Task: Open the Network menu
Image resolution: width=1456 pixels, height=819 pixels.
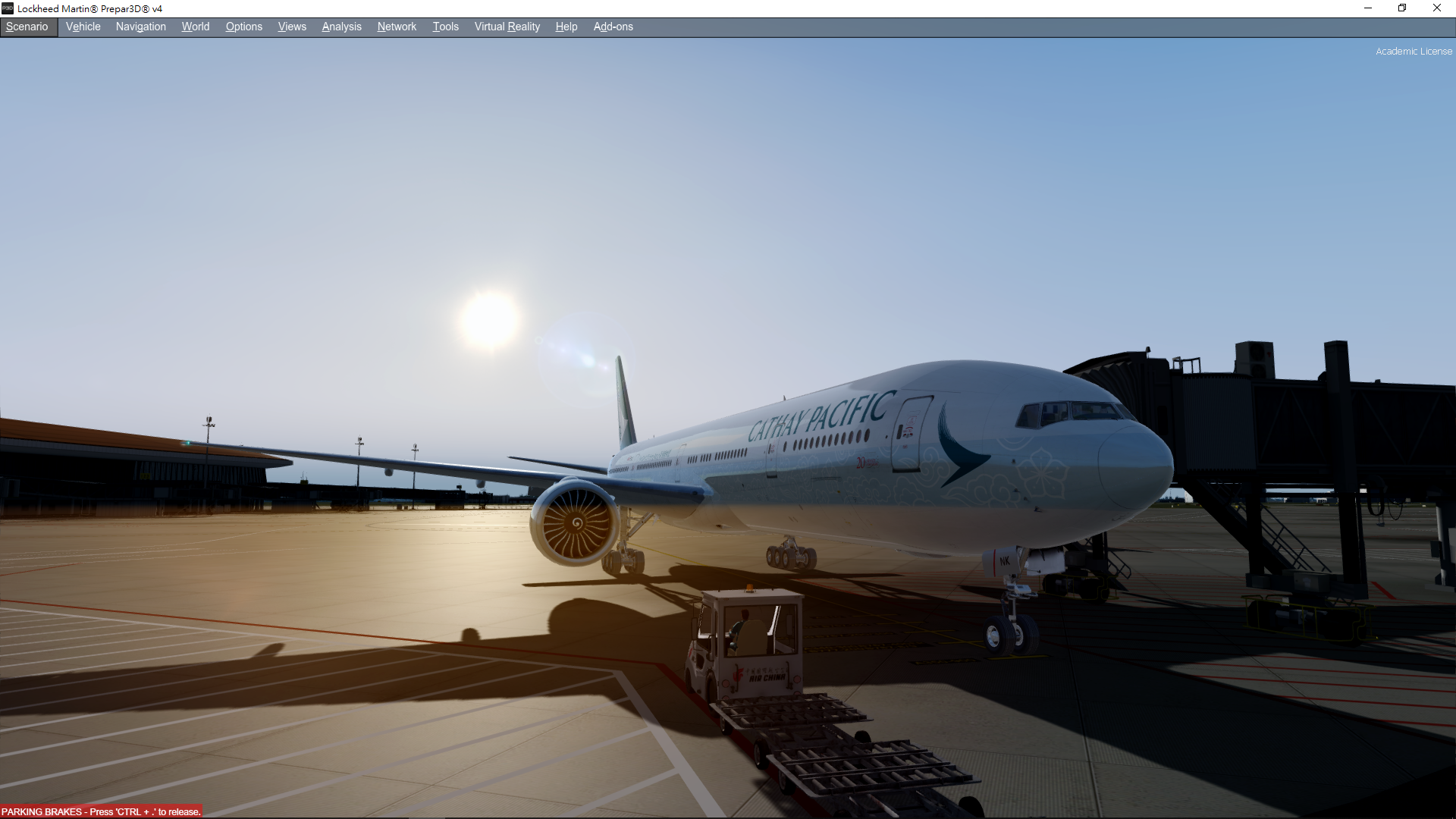Action: click(x=397, y=27)
